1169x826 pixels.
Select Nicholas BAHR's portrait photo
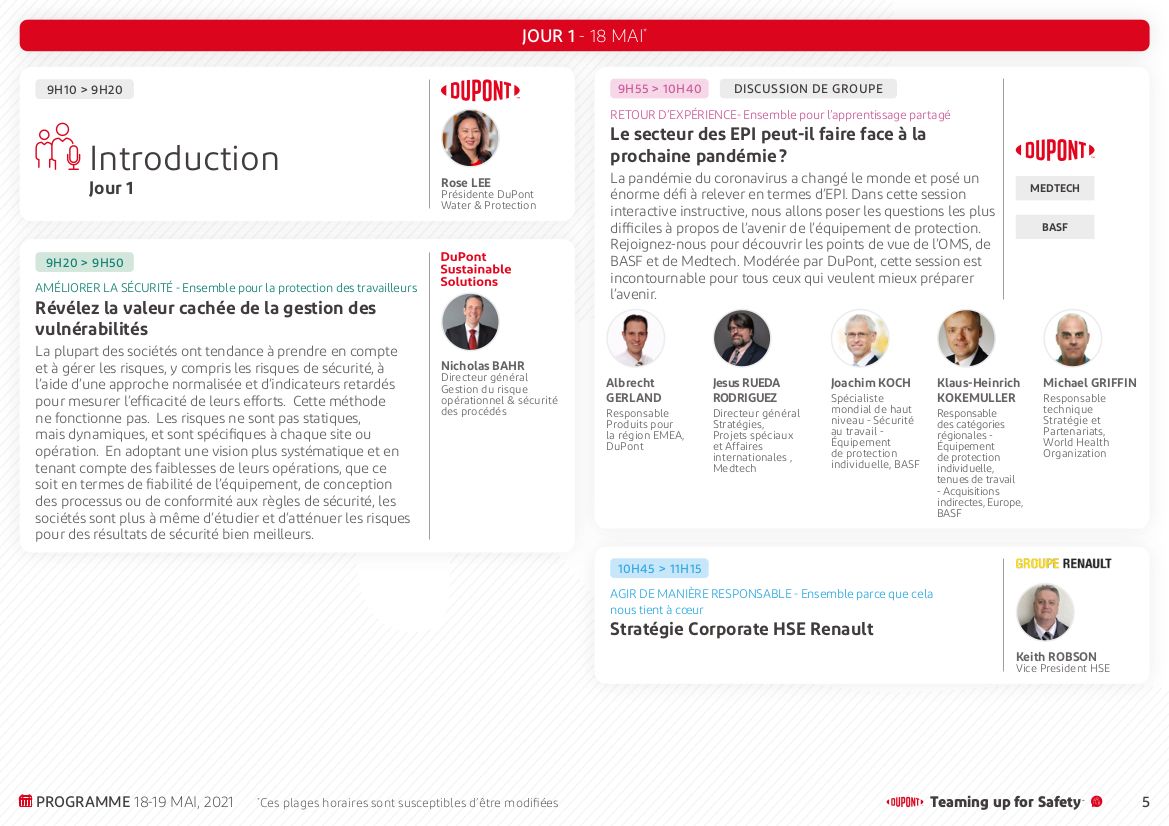pyautogui.click(x=470, y=322)
